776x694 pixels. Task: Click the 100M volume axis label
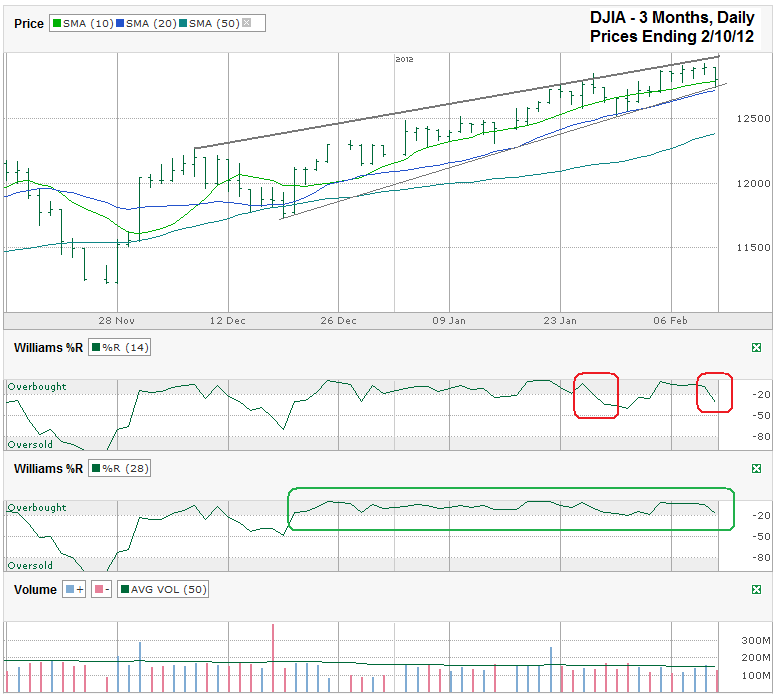pos(756,675)
